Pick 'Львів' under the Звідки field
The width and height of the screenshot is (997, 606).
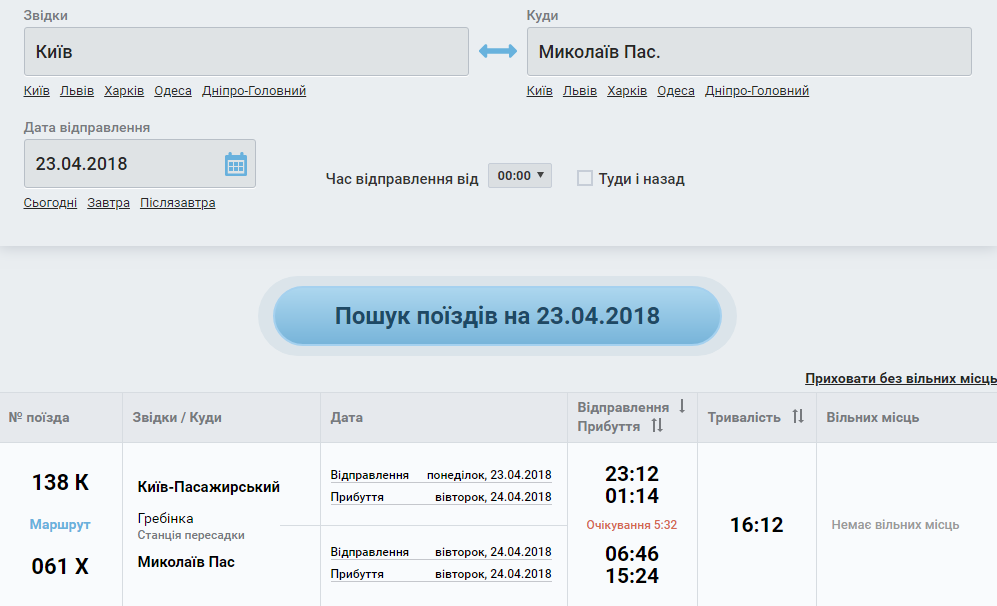tap(77, 91)
